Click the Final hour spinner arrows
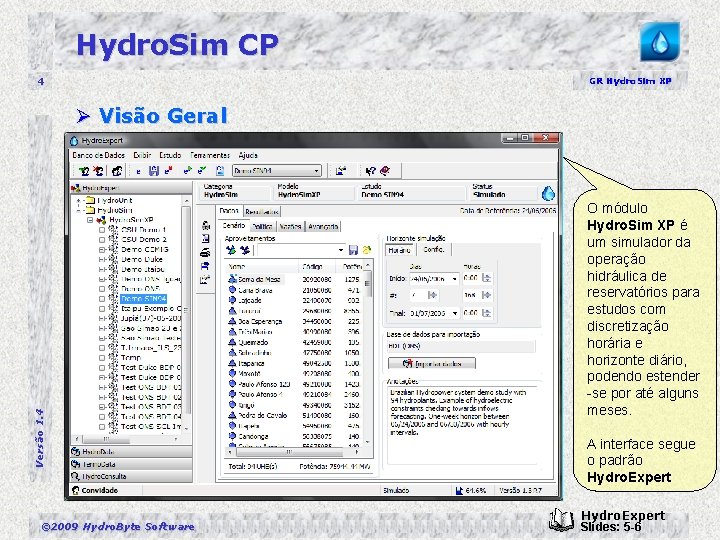 pos(487,313)
